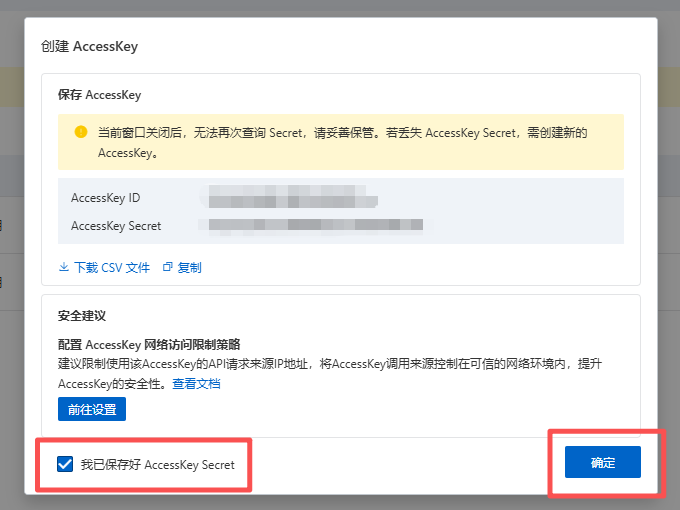Viewport: 680px width, 510px height.
Task: Click the 复制 link text
Action: coord(189,268)
